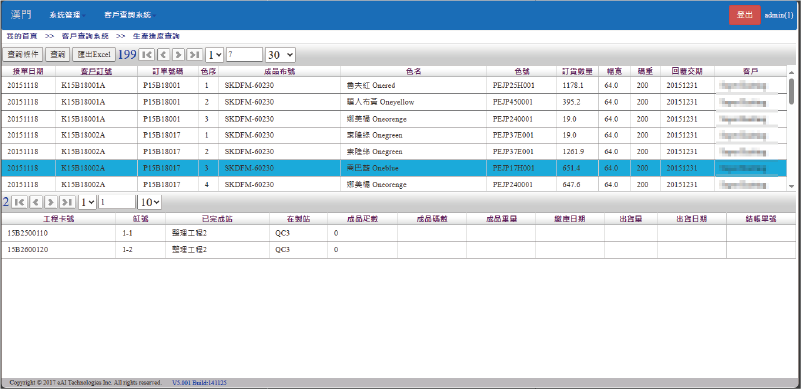This screenshot has width=801, height=389.
Task: Click the V5.001 Build version text in footer
Action: [200, 382]
